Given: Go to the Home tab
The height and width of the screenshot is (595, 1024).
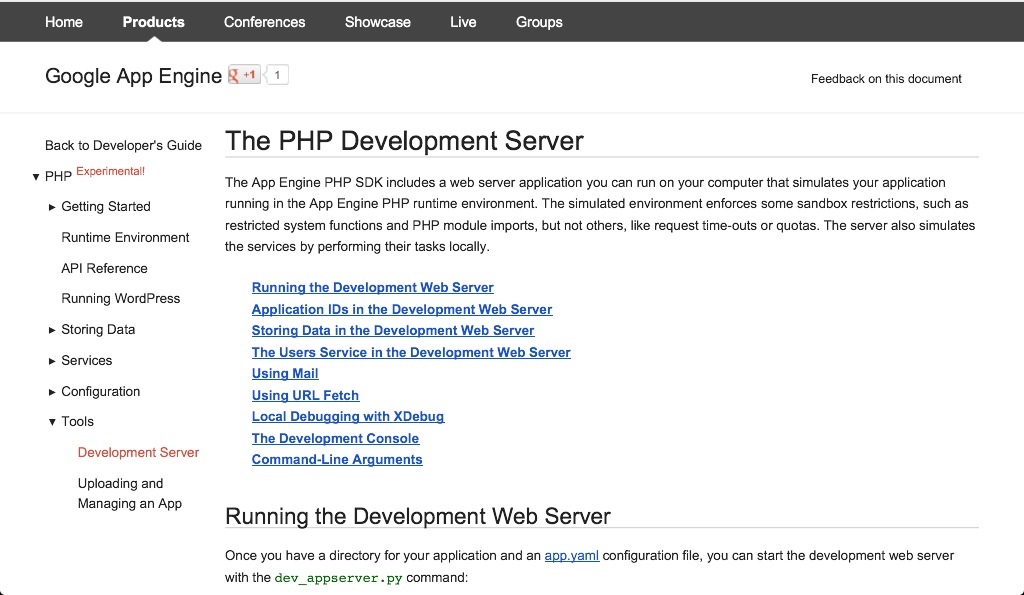Looking at the screenshot, I should [x=64, y=22].
